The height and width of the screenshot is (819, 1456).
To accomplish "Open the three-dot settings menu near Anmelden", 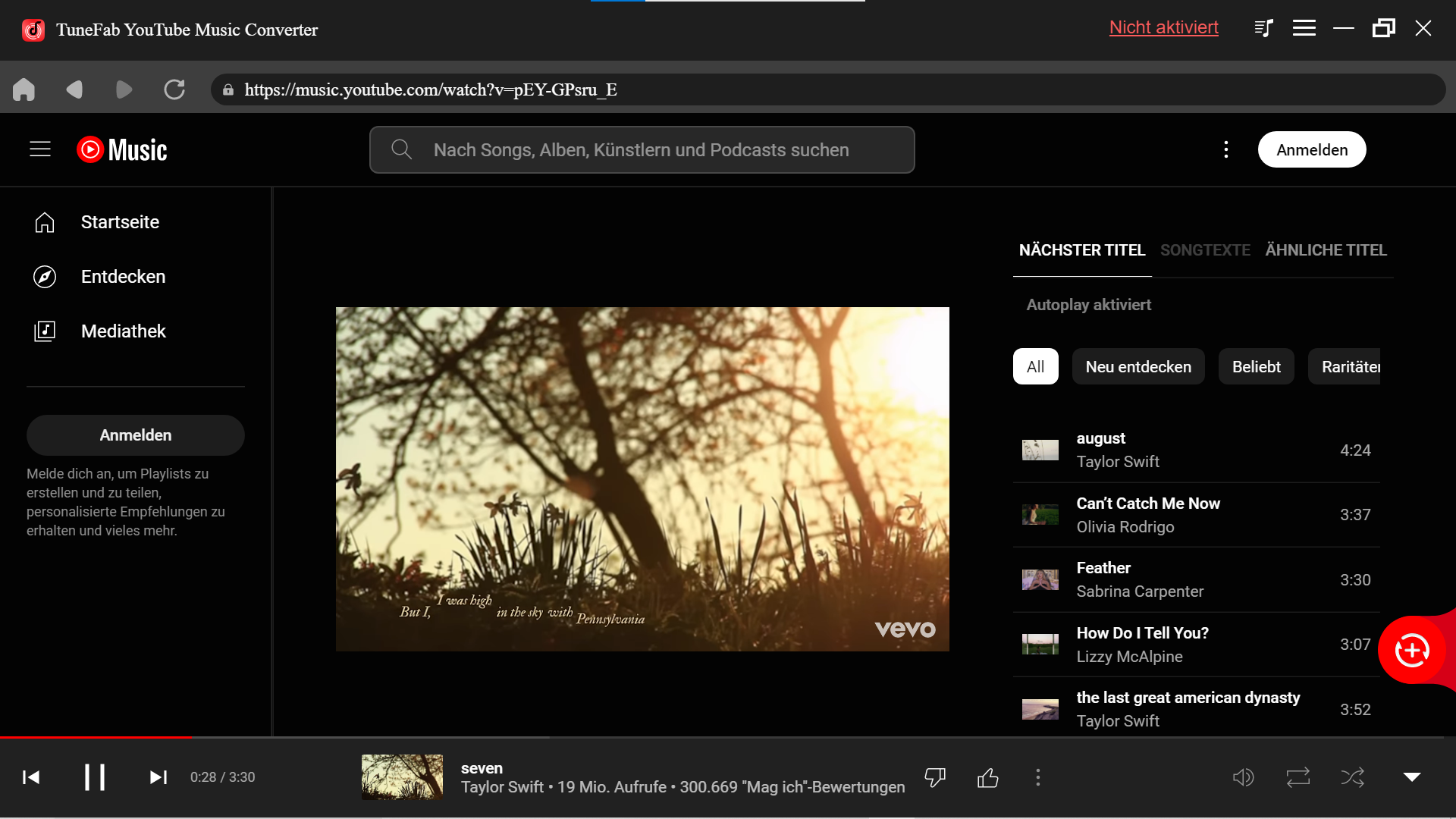I will pyautogui.click(x=1225, y=149).
